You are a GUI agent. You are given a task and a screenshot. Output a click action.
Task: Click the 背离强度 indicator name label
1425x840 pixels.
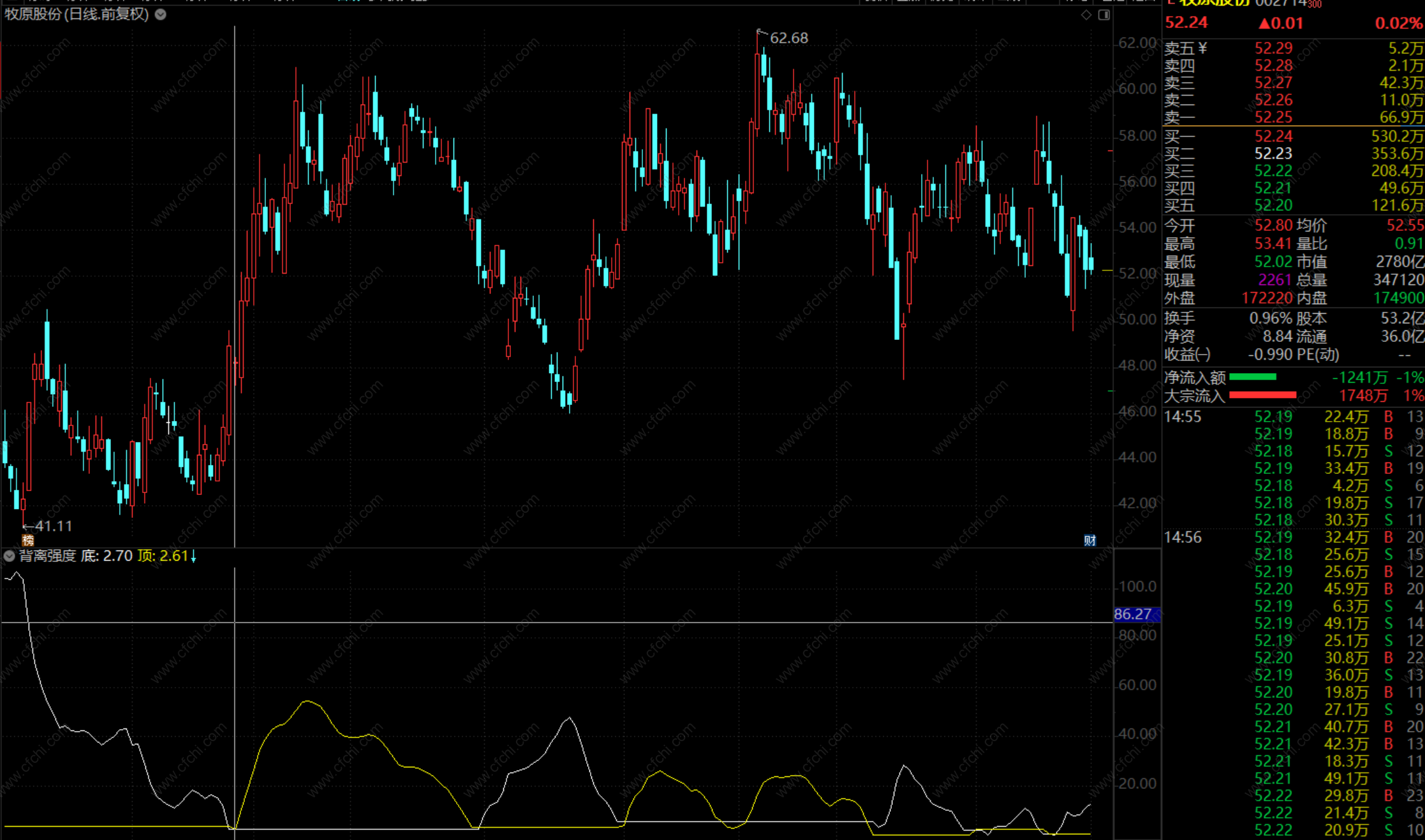48,556
